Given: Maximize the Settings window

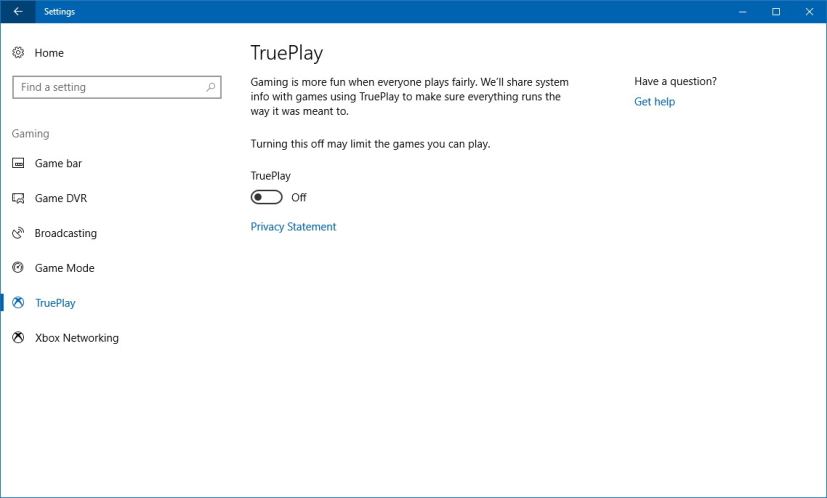Looking at the screenshot, I should [x=776, y=12].
